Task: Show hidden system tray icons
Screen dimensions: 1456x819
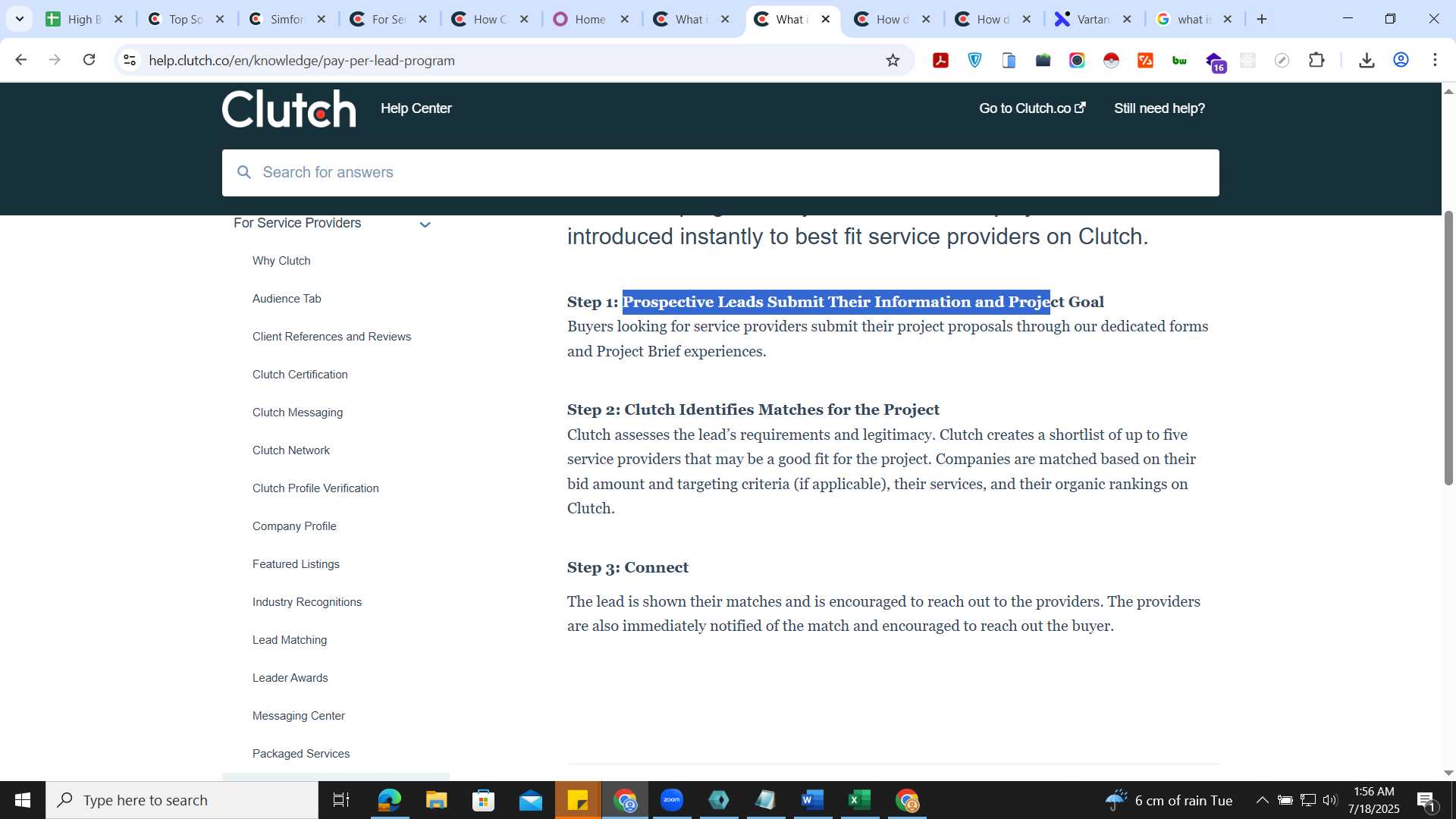Action: point(1262,800)
